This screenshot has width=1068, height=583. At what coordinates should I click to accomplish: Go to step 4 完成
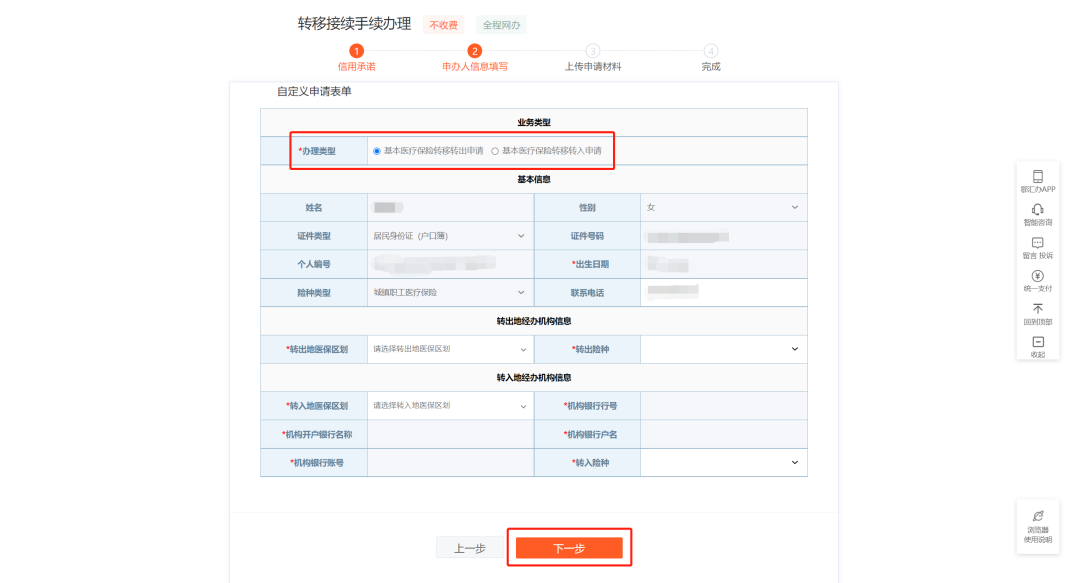click(710, 58)
